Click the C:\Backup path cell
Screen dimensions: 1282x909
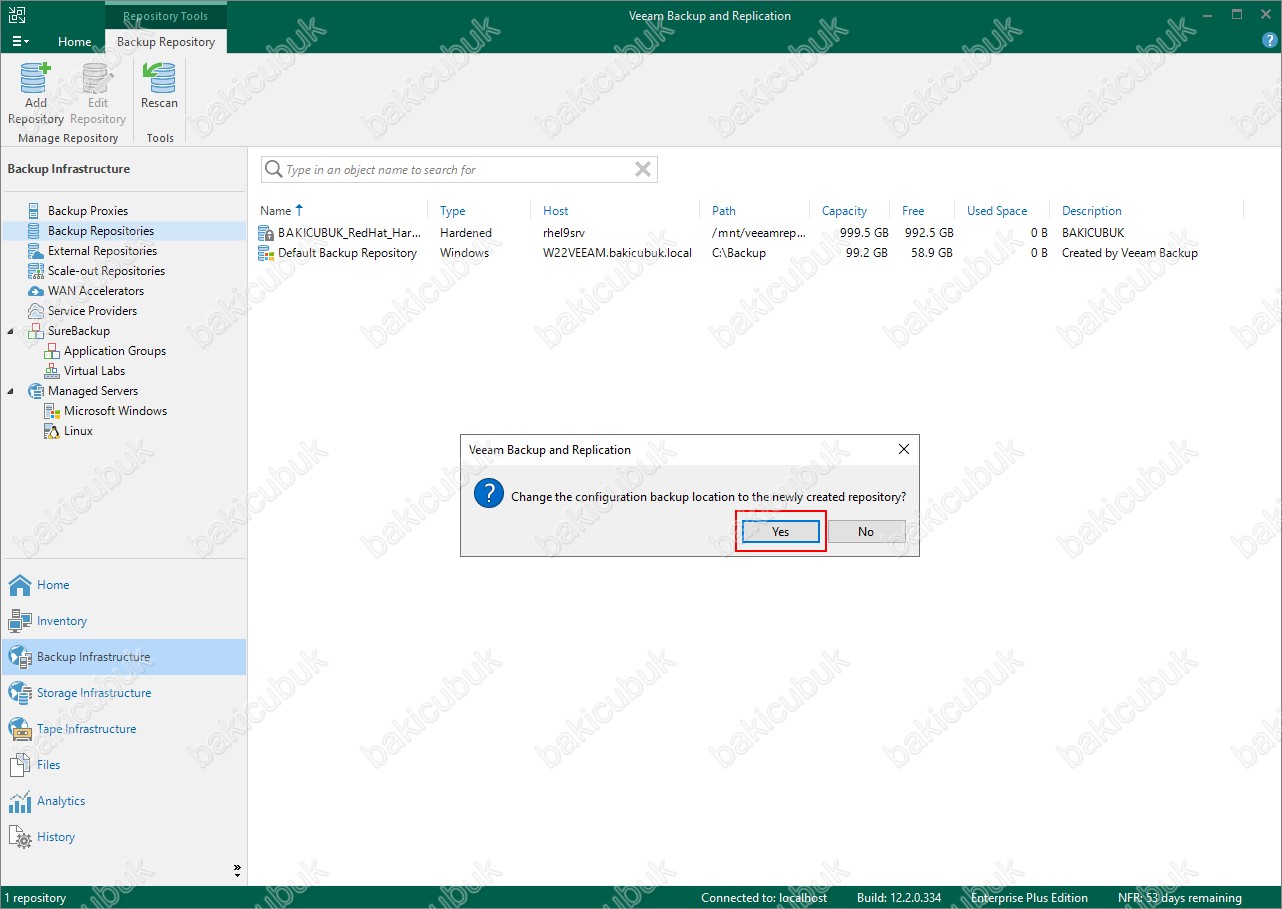tap(739, 253)
